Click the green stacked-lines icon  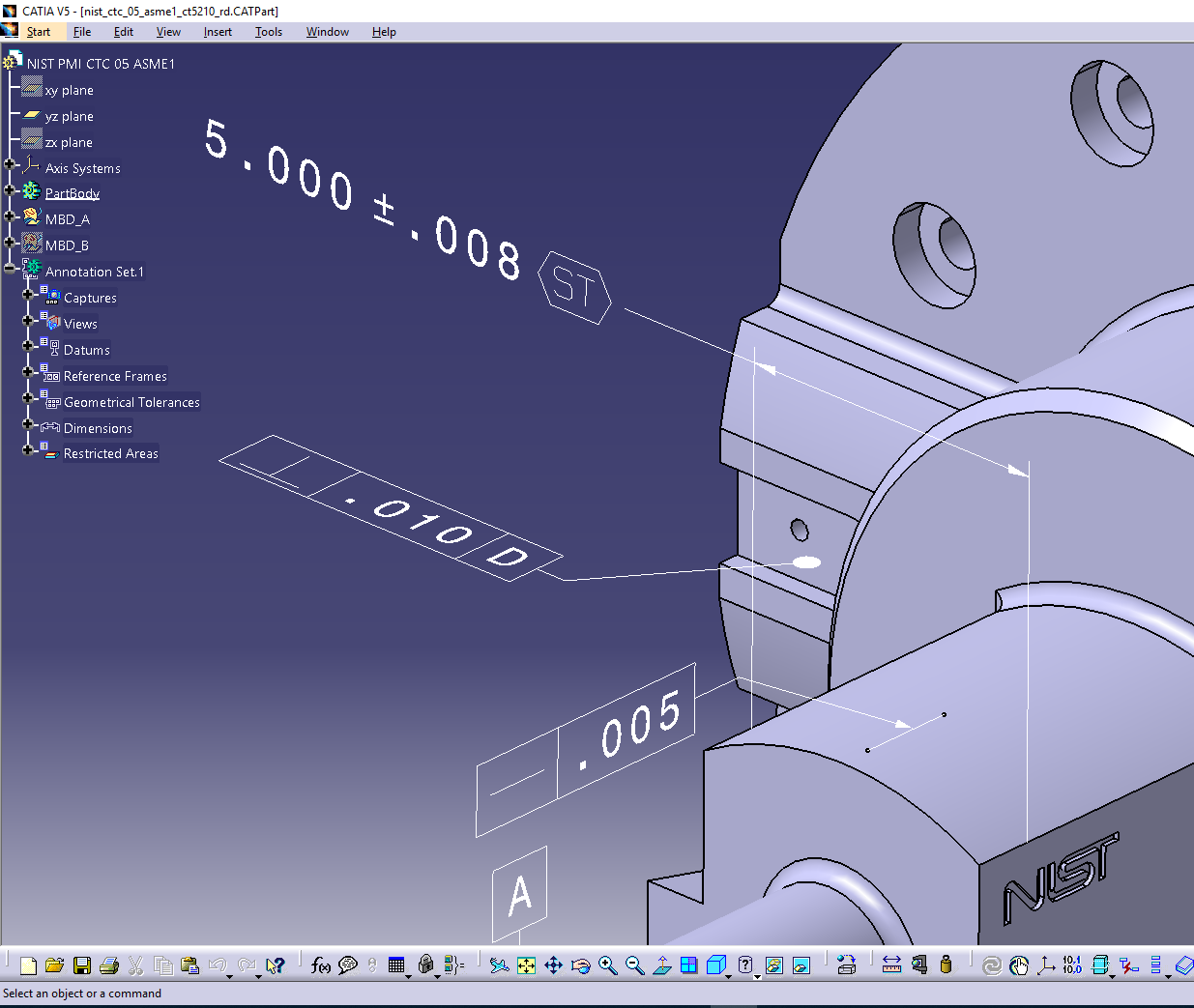pos(1155,965)
